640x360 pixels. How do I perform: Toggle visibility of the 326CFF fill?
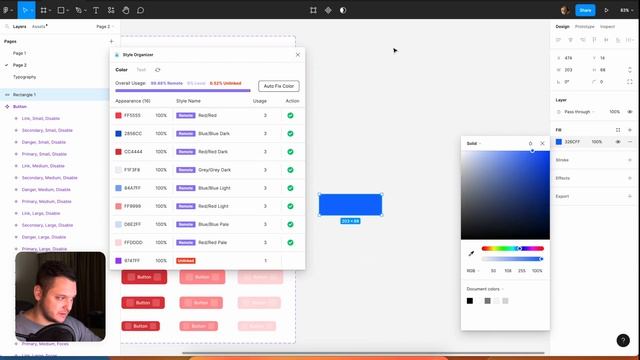(x=618, y=142)
